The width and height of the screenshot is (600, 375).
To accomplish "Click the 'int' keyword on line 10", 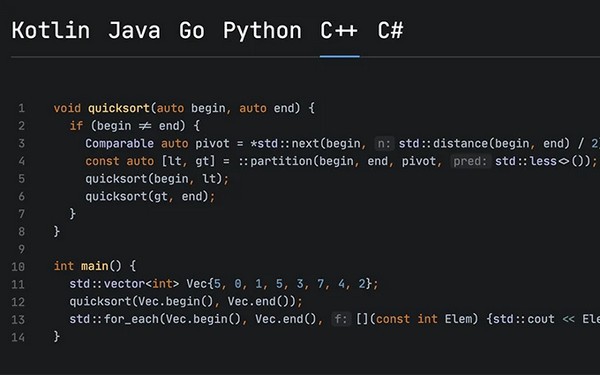I will [64, 266].
